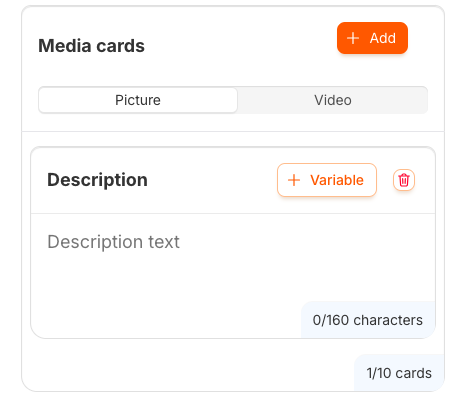Click the placeholder 'Description text'
450x404 pixels.
pyautogui.click(x=113, y=242)
